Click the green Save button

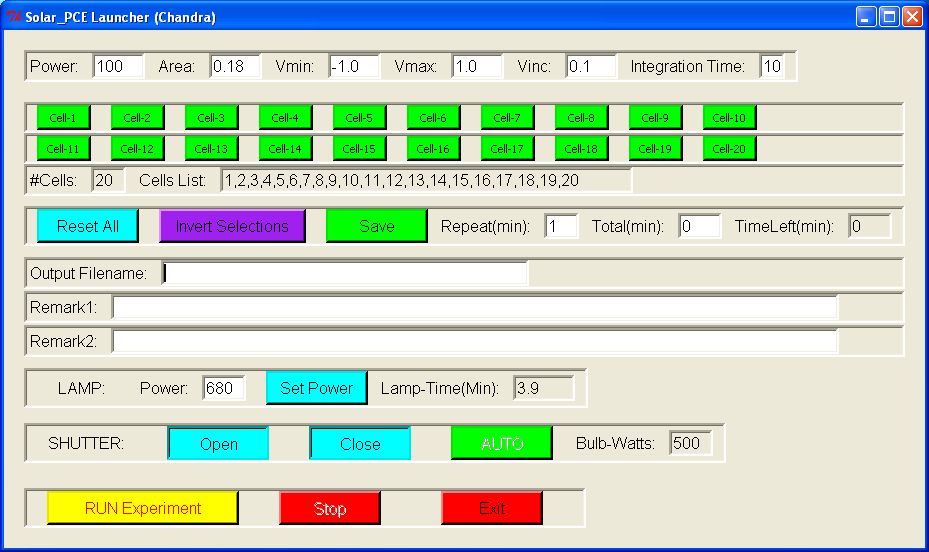[x=376, y=226]
